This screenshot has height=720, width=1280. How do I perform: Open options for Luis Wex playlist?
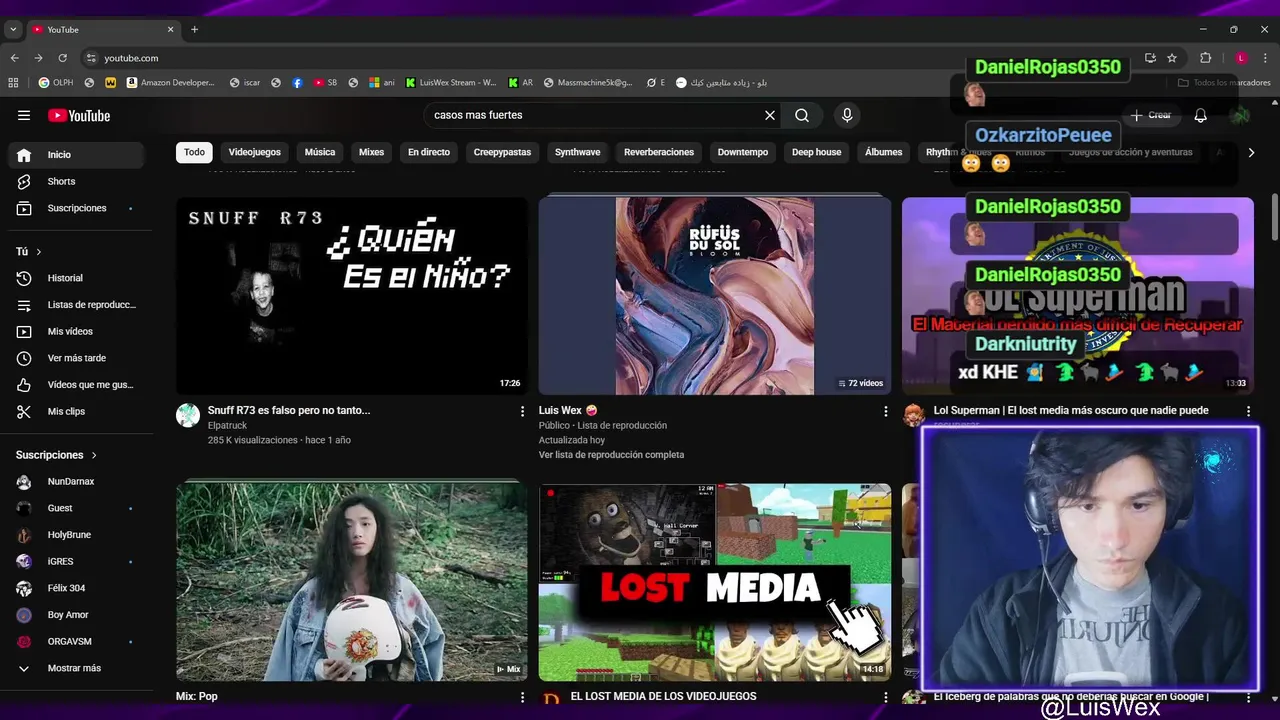885,411
